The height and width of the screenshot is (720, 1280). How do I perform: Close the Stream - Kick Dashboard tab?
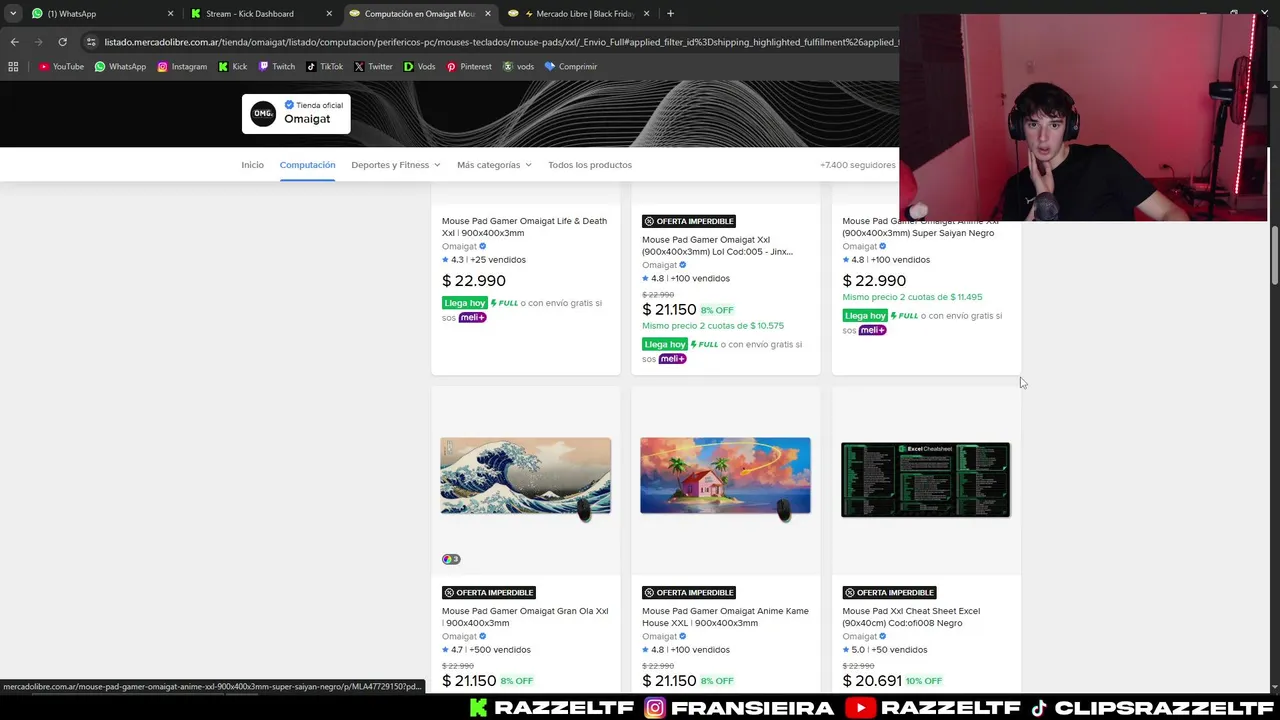point(329,14)
